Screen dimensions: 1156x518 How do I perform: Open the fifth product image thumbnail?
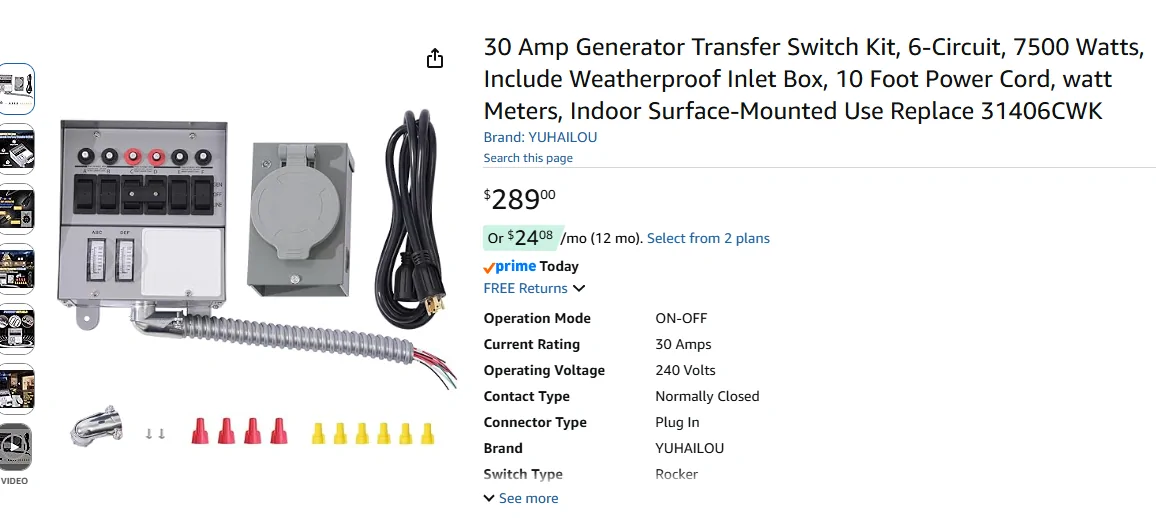point(16,329)
